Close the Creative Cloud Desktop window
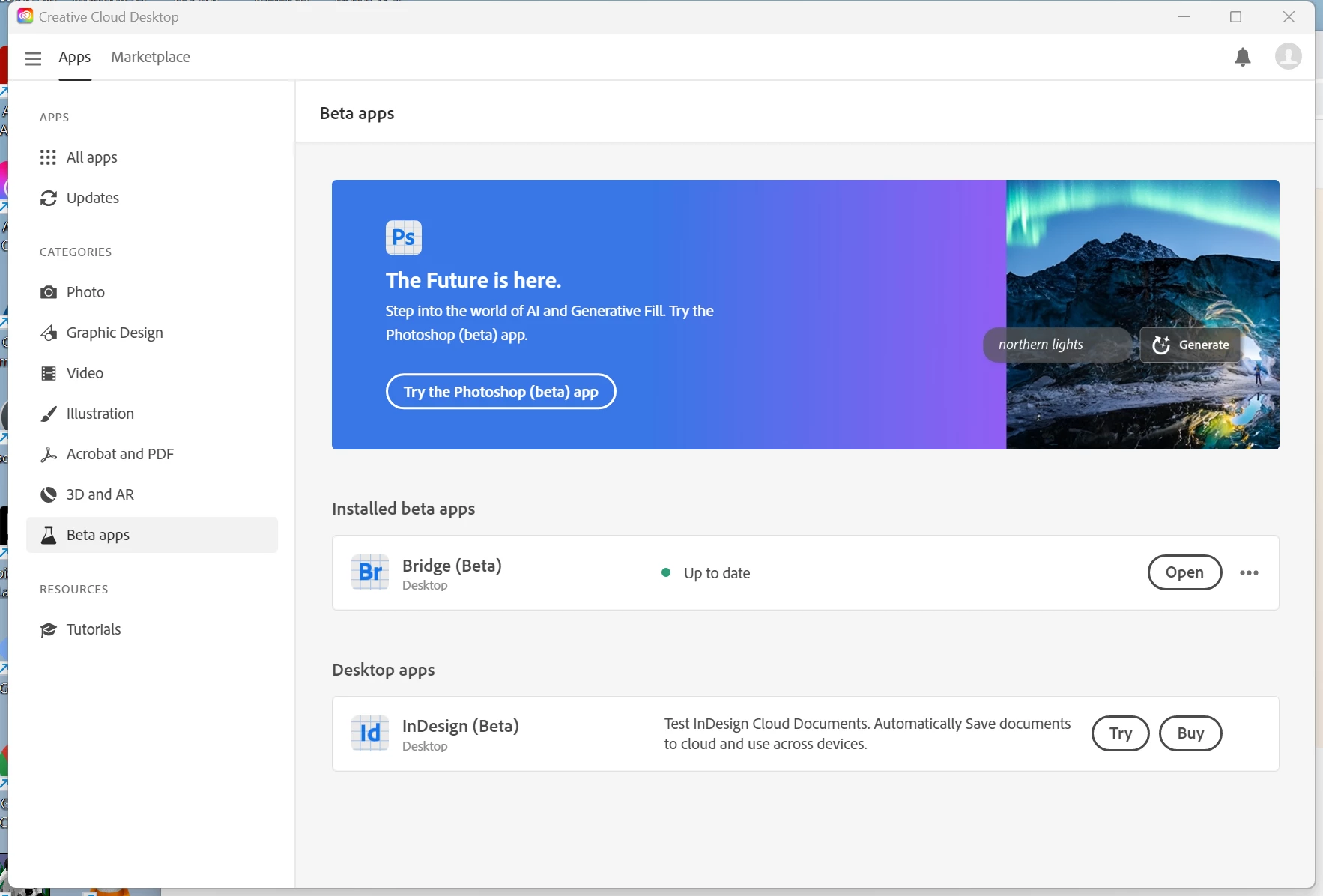 (1289, 16)
